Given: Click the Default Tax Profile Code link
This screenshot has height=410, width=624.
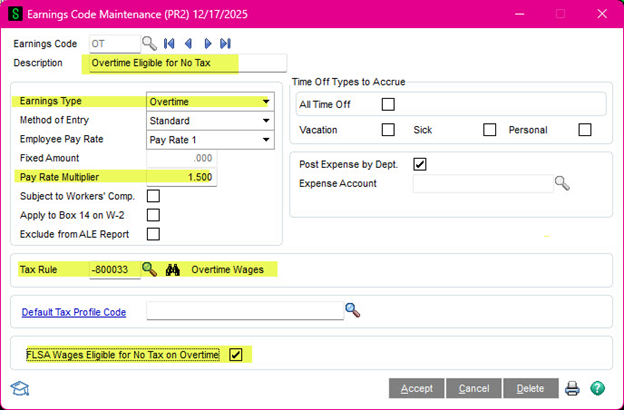Looking at the screenshot, I should pyautogui.click(x=74, y=312).
